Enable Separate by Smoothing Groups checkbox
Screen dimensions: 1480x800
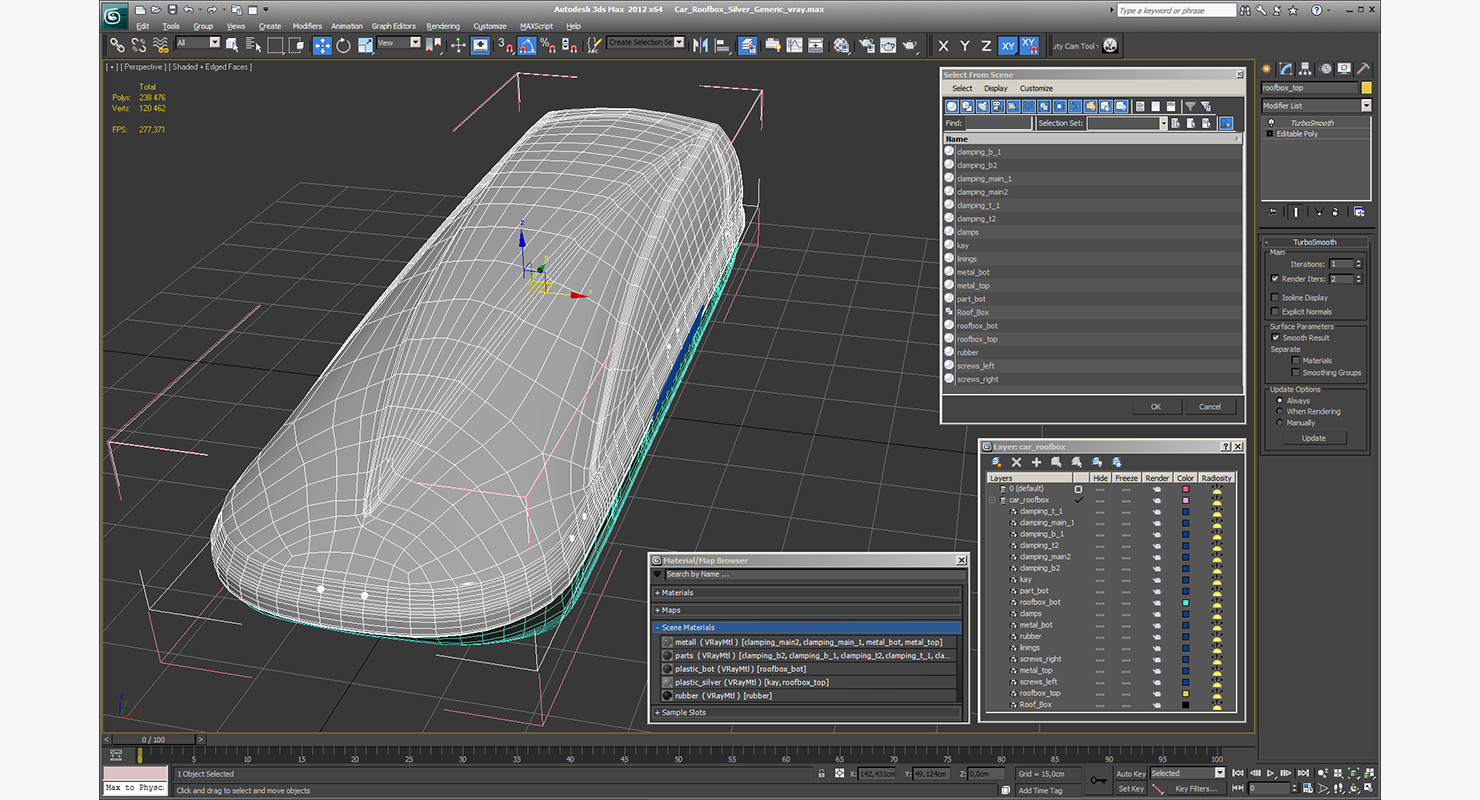click(1296, 373)
